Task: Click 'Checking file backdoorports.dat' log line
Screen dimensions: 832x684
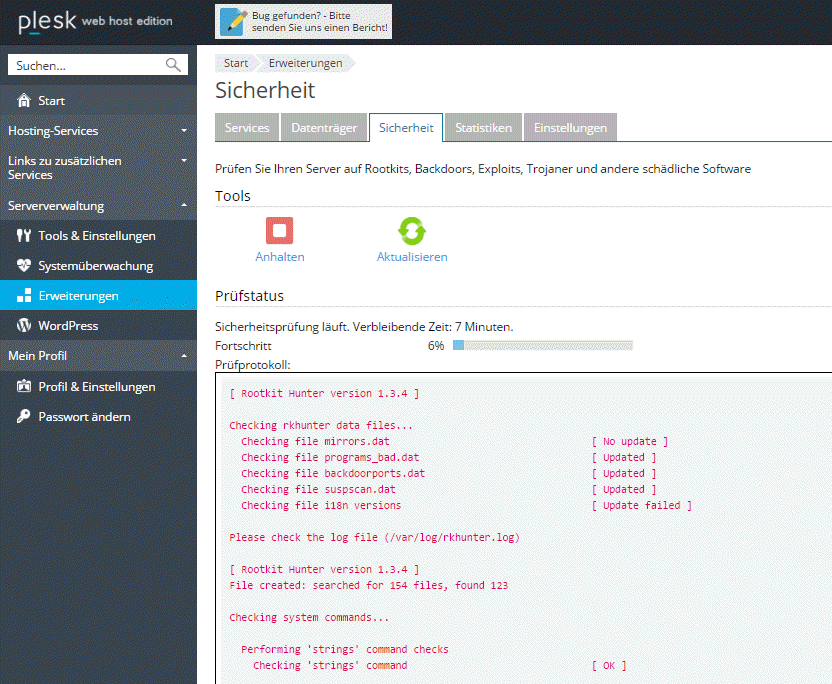Action: coord(333,473)
